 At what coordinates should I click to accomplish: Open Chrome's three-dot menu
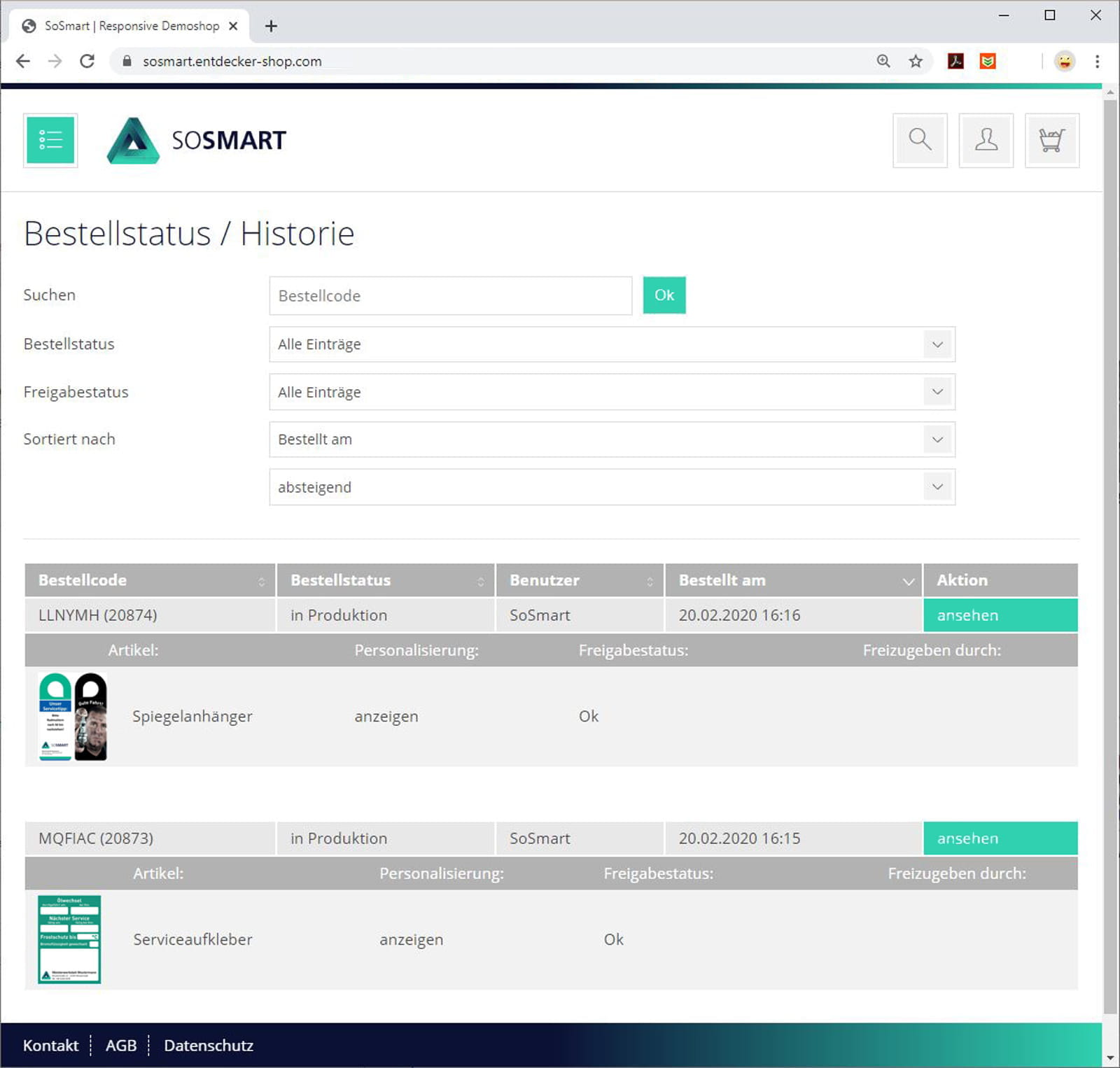1097,62
